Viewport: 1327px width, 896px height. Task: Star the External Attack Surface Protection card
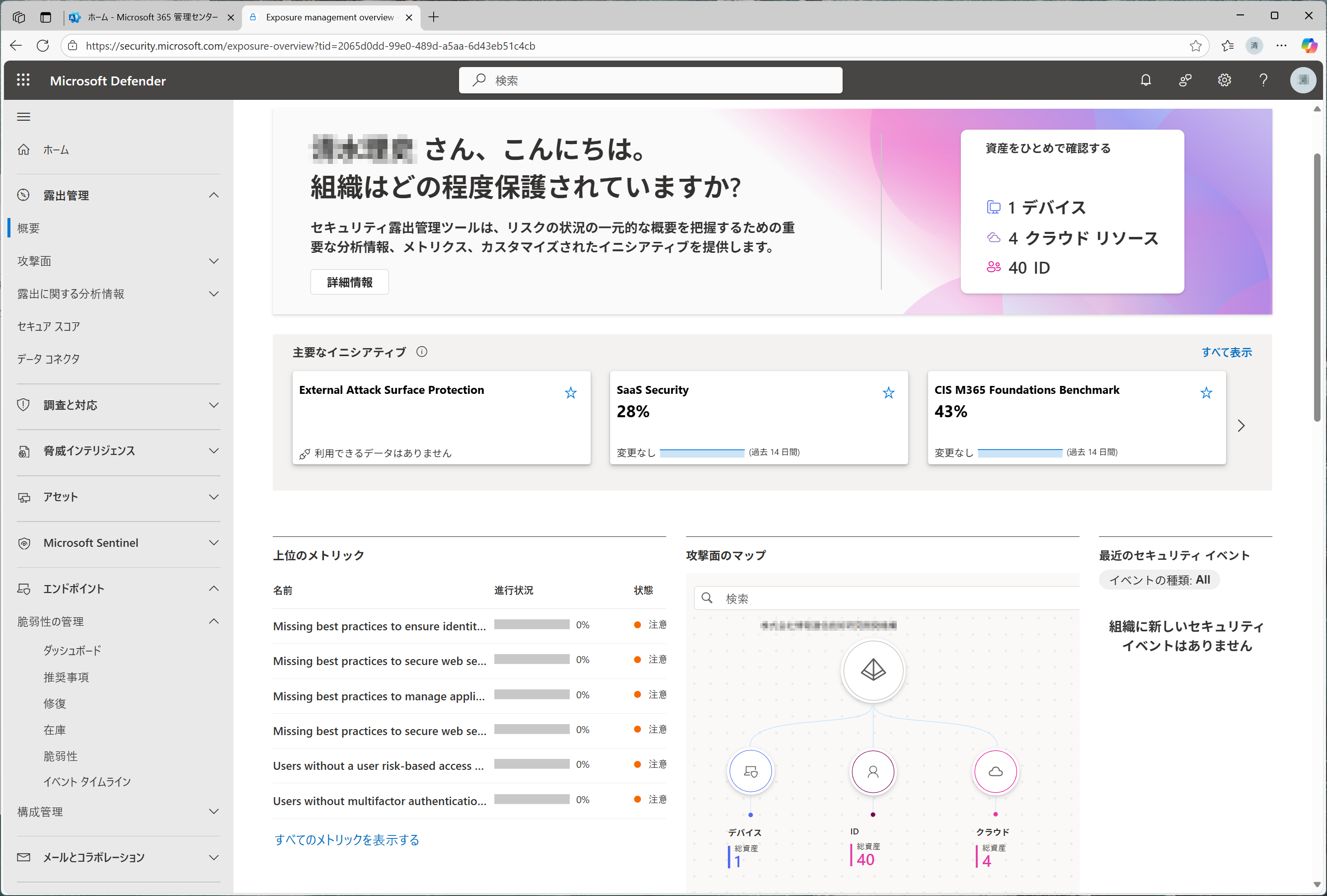570,393
